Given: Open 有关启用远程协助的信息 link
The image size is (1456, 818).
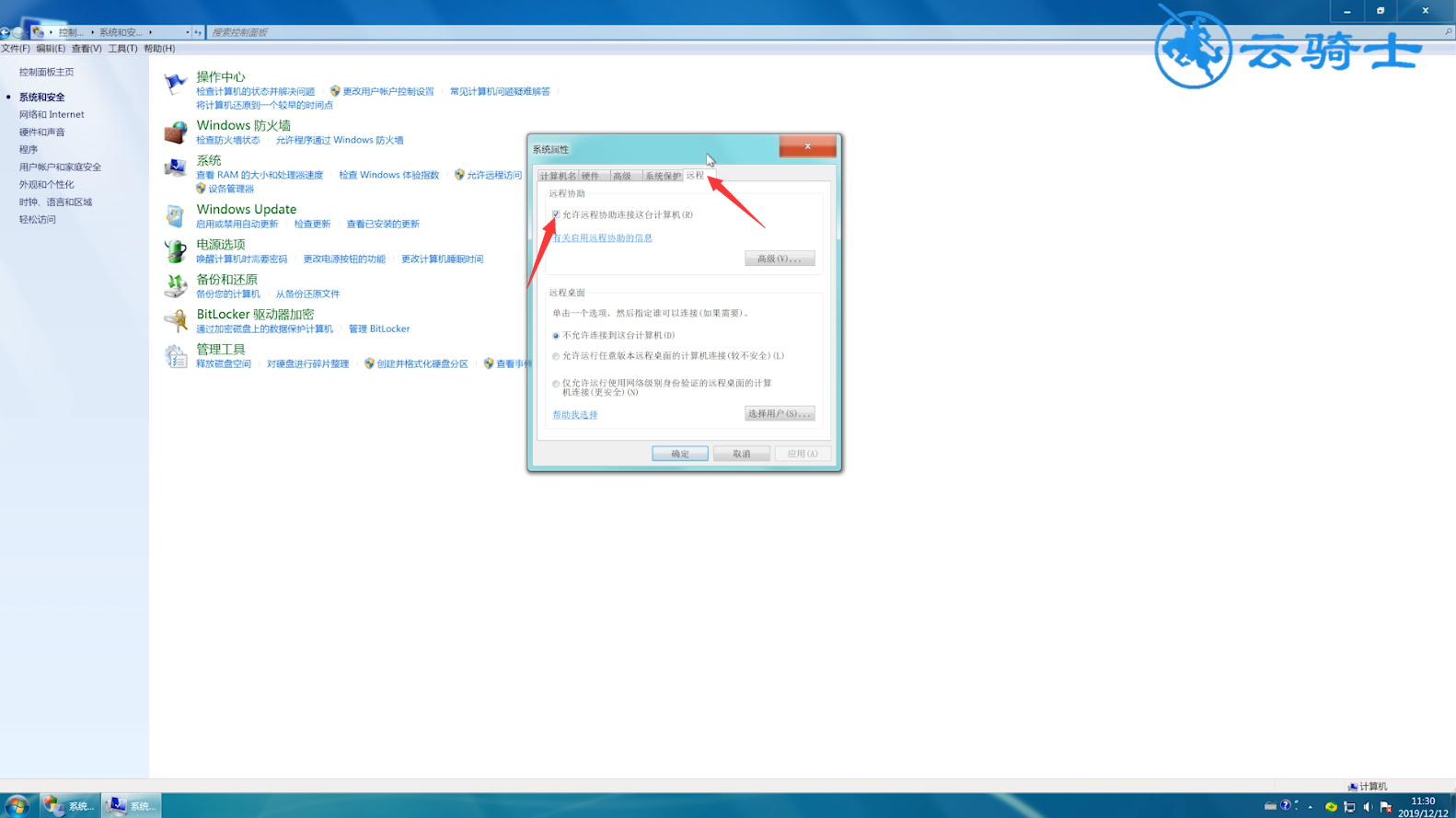Looking at the screenshot, I should (x=603, y=238).
